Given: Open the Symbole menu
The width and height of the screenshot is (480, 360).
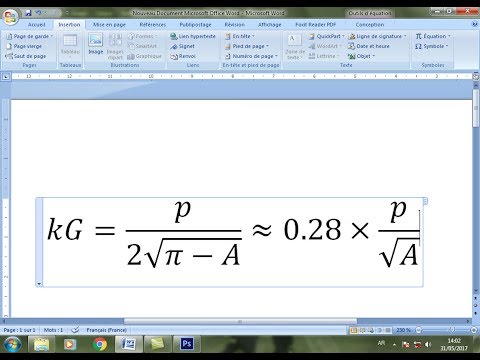Looking at the screenshot, I should tap(432, 46).
